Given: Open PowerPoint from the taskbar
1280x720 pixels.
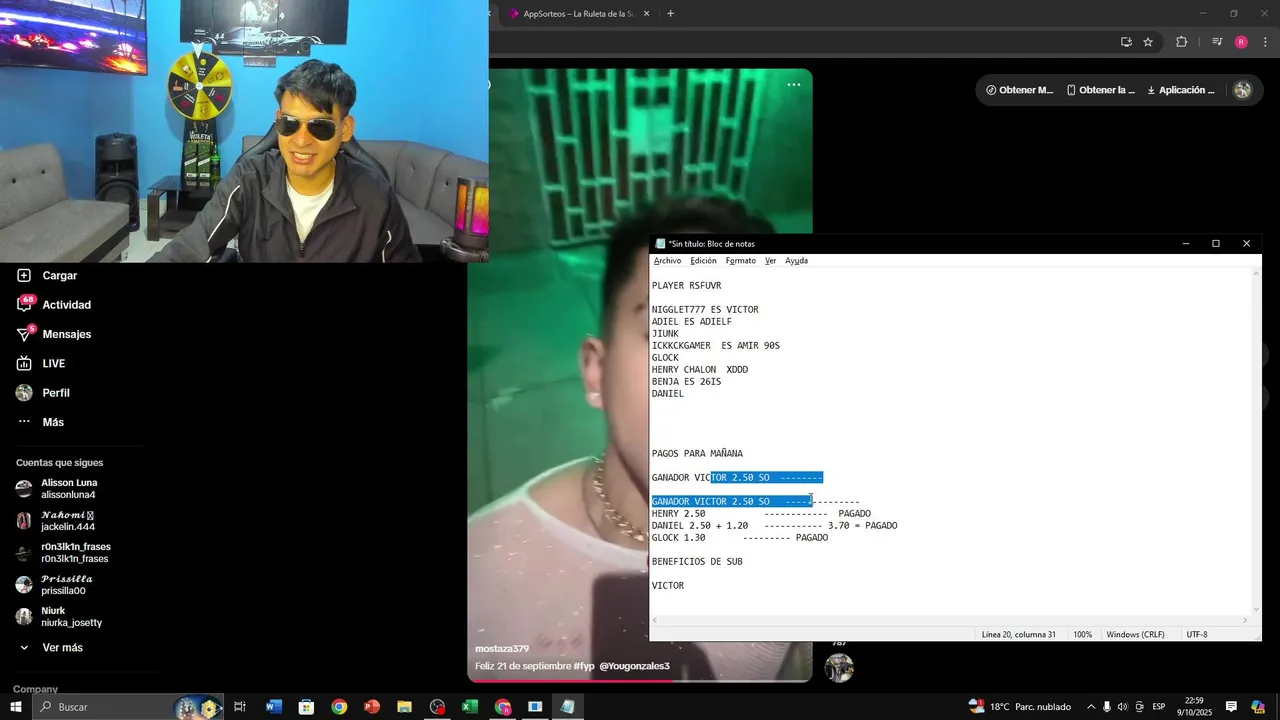Looking at the screenshot, I should tap(372, 707).
